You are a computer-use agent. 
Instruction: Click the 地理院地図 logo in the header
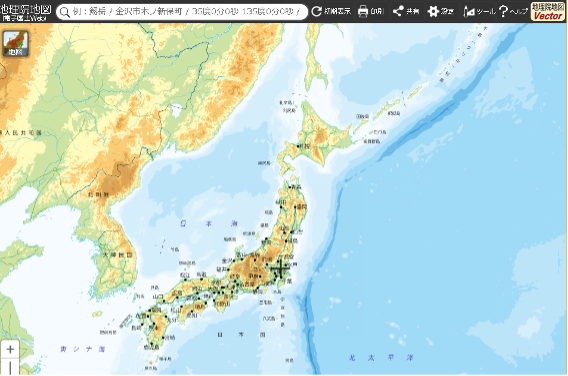(25, 12)
